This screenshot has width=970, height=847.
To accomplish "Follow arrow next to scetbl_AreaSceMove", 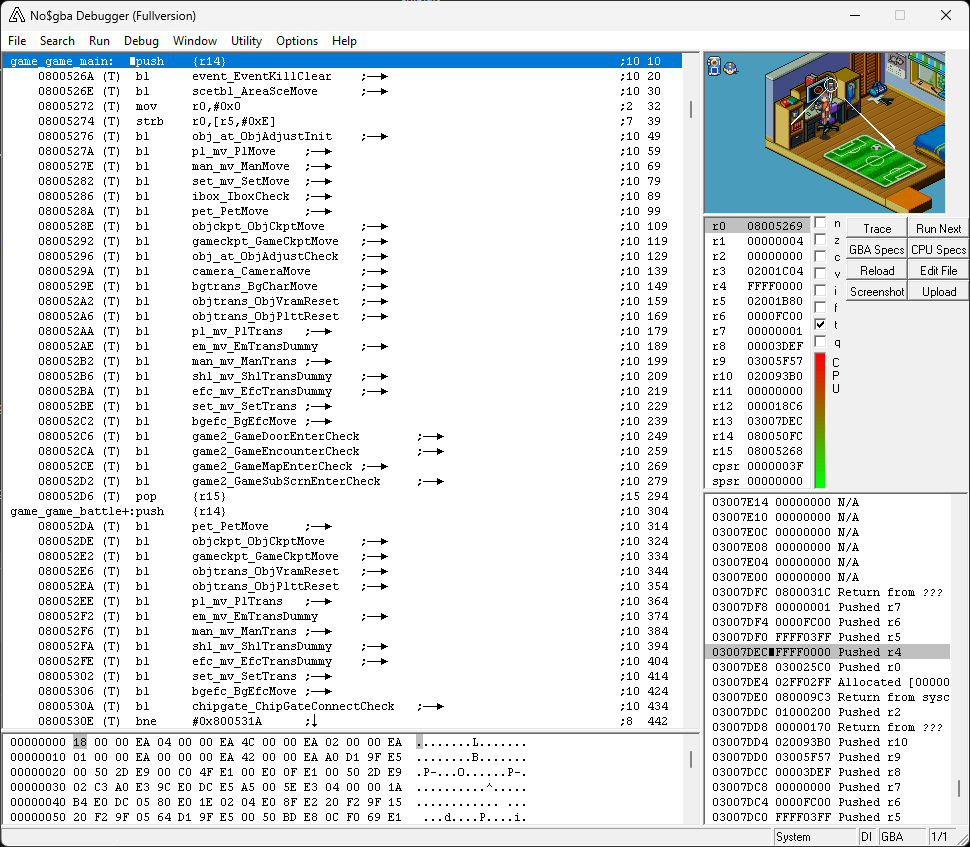I will point(375,92).
